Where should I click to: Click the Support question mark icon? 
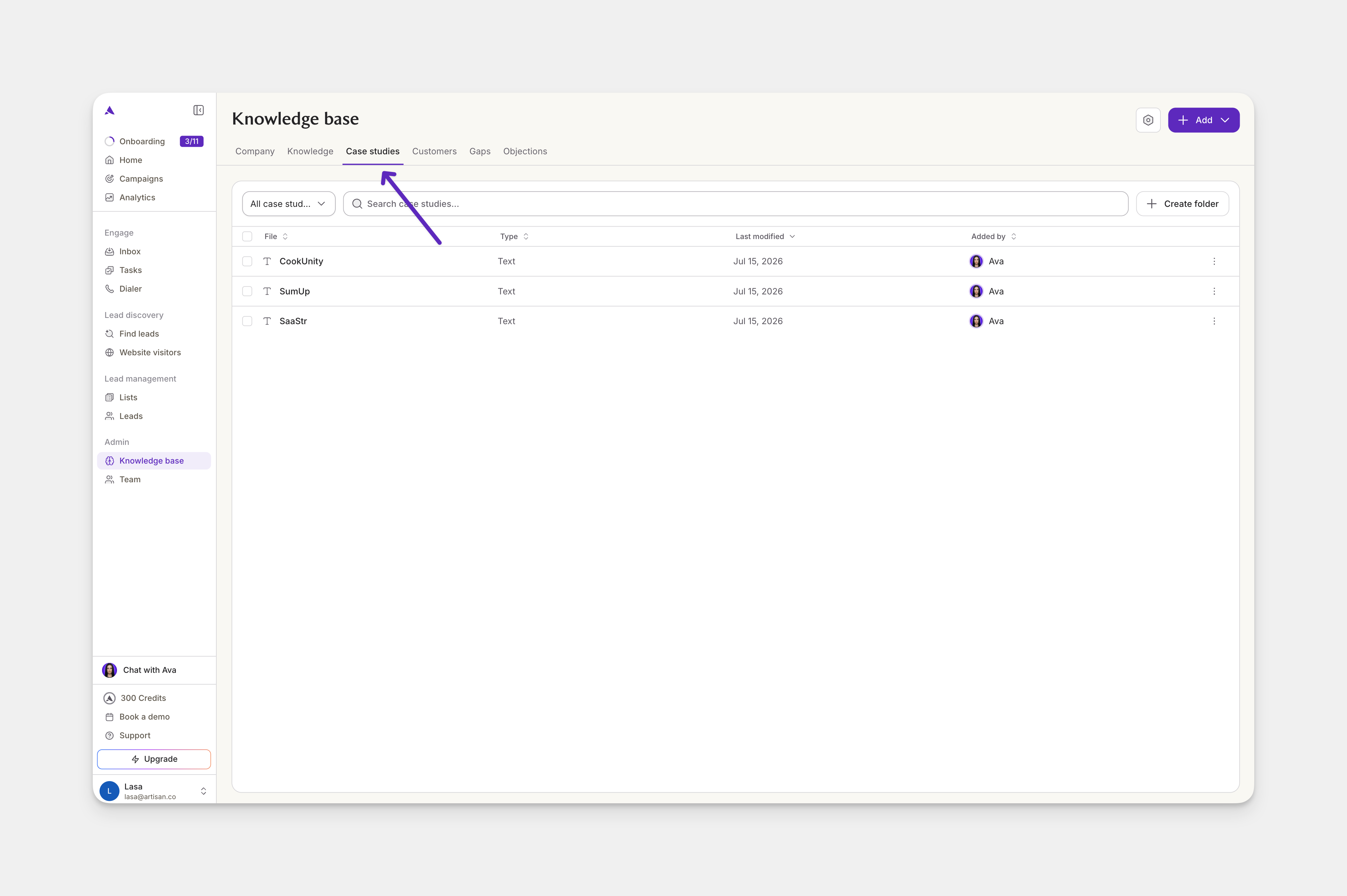[x=110, y=735]
